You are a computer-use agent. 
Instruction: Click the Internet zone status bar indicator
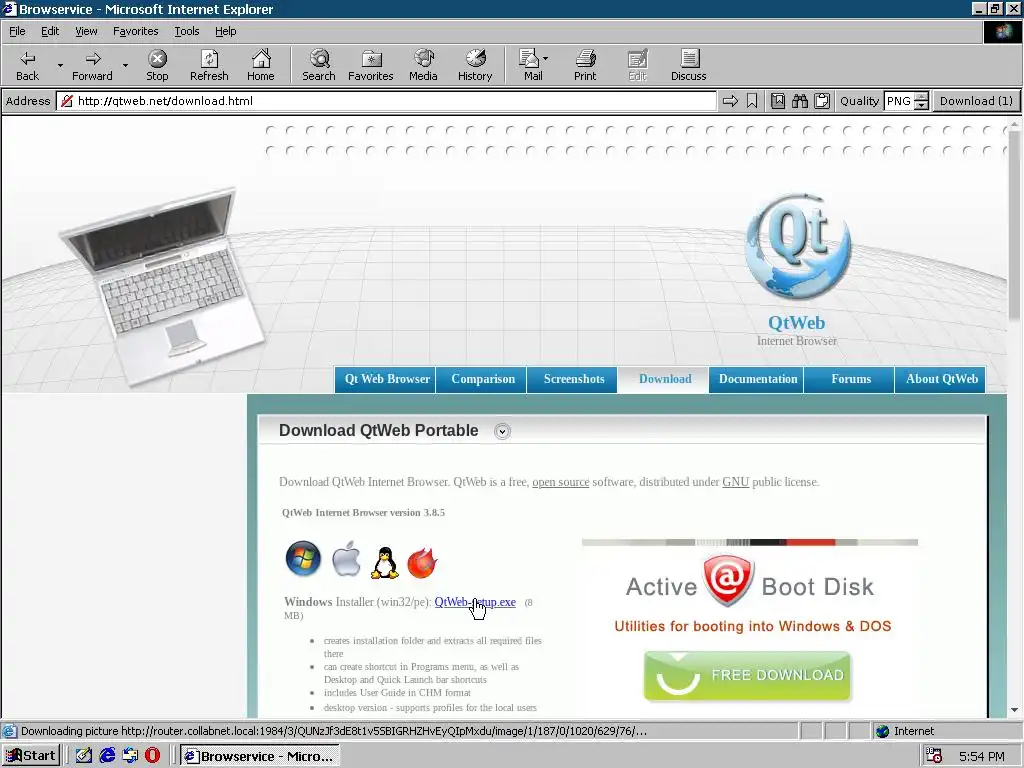(x=905, y=731)
